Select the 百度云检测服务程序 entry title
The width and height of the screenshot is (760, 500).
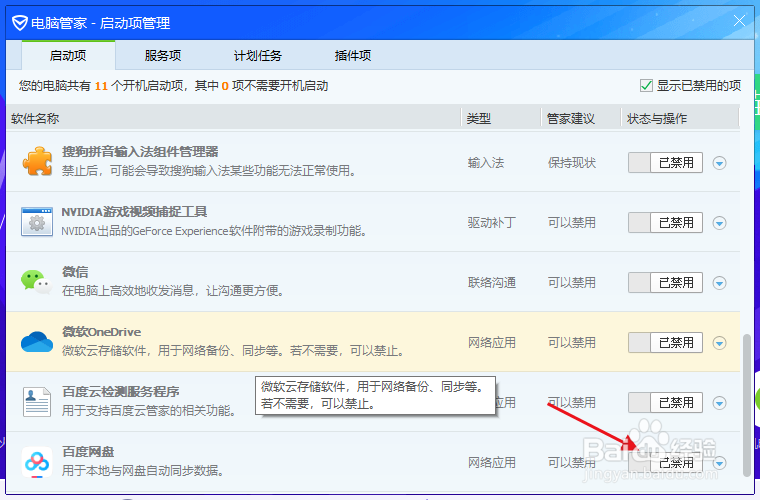coord(121,391)
